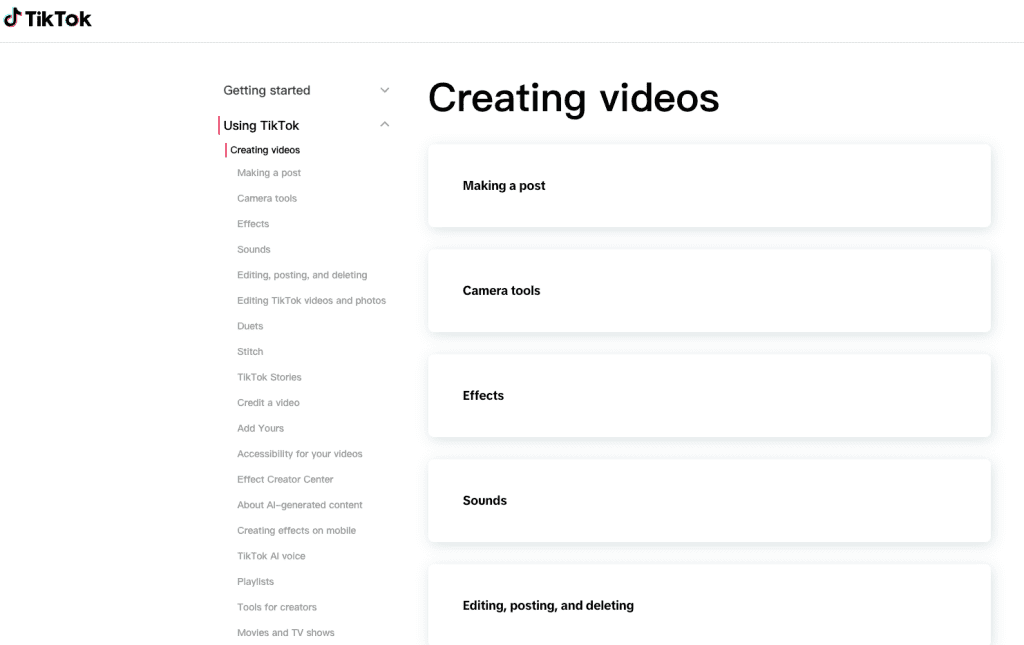Click the Camera tools card
The image size is (1024, 645).
click(x=709, y=291)
